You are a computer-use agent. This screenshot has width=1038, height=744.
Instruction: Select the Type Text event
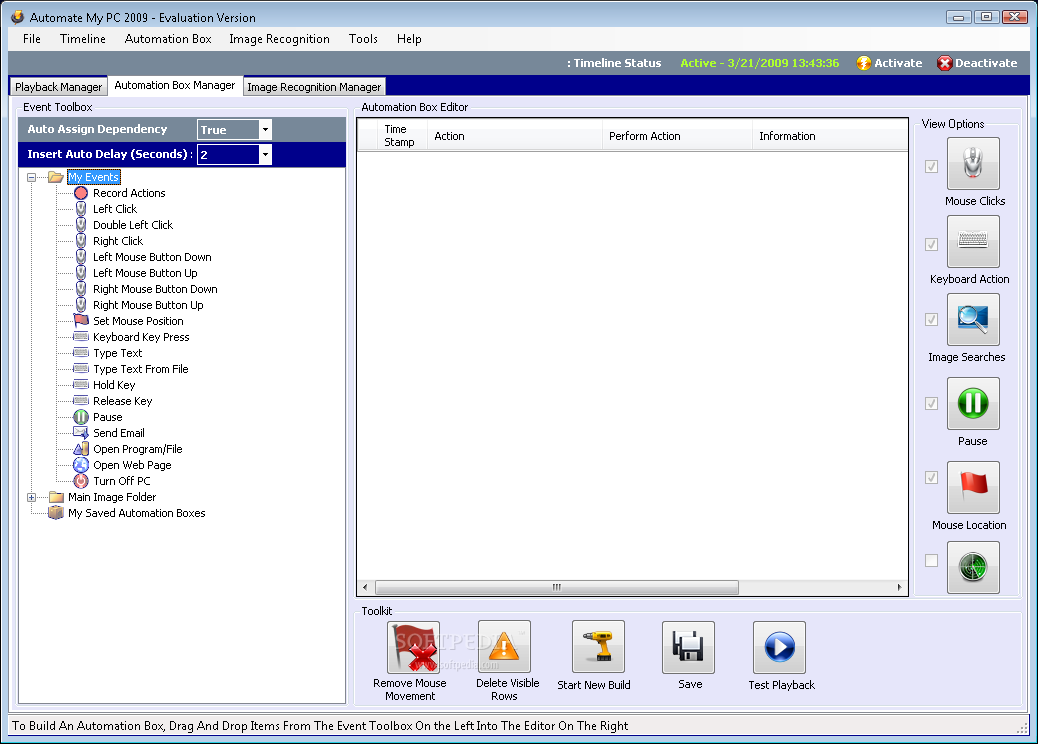118,353
